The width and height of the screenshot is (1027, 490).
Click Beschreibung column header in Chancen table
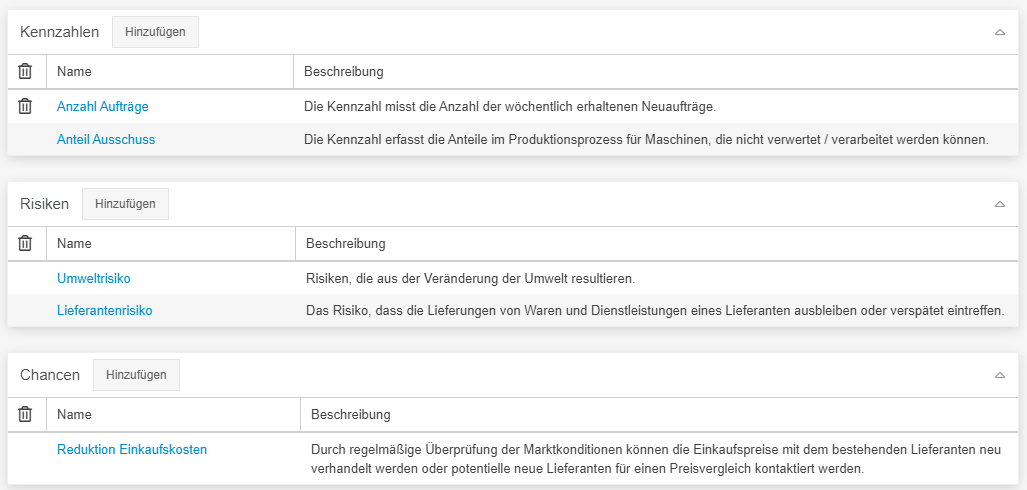click(351, 414)
